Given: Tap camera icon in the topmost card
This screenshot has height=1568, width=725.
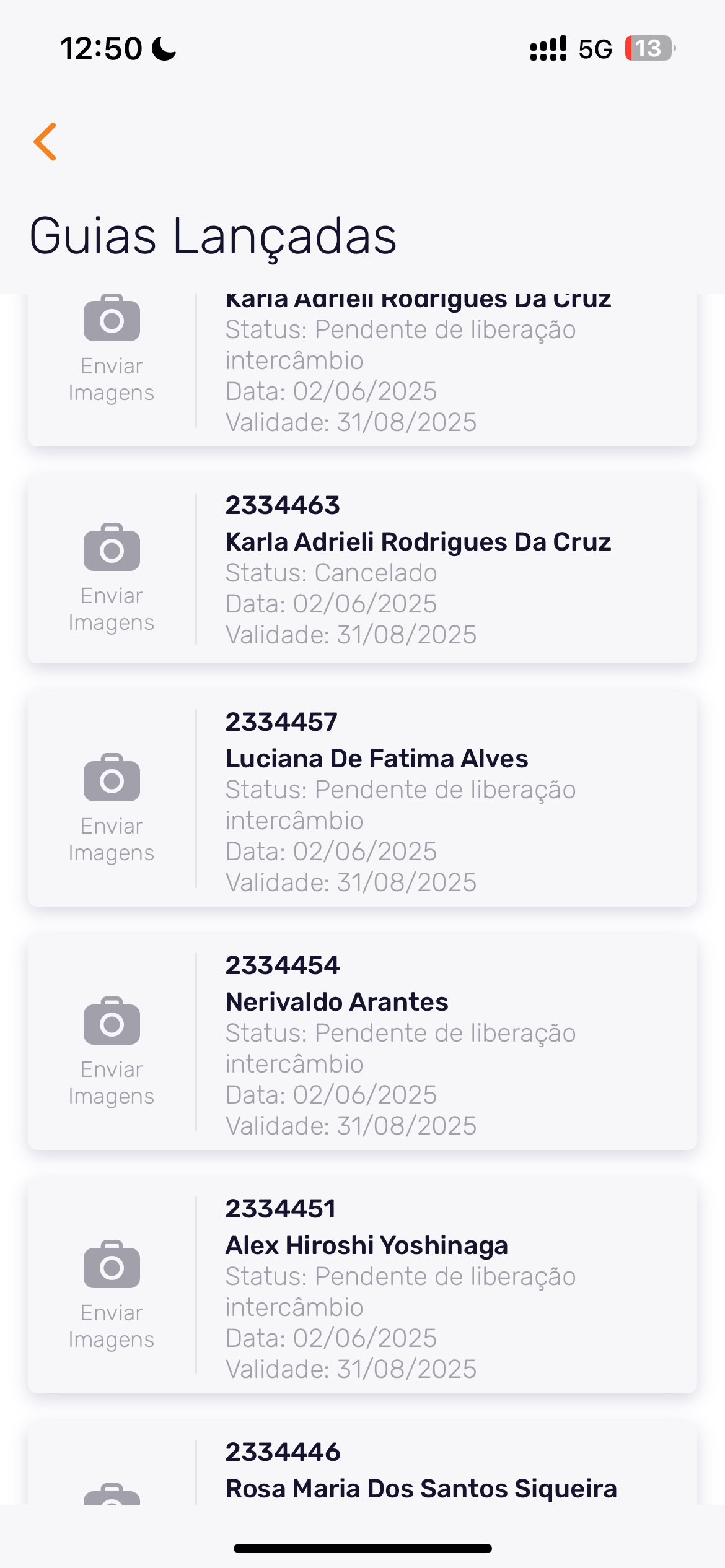Looking at the screenshot, I should coord(112,318).
